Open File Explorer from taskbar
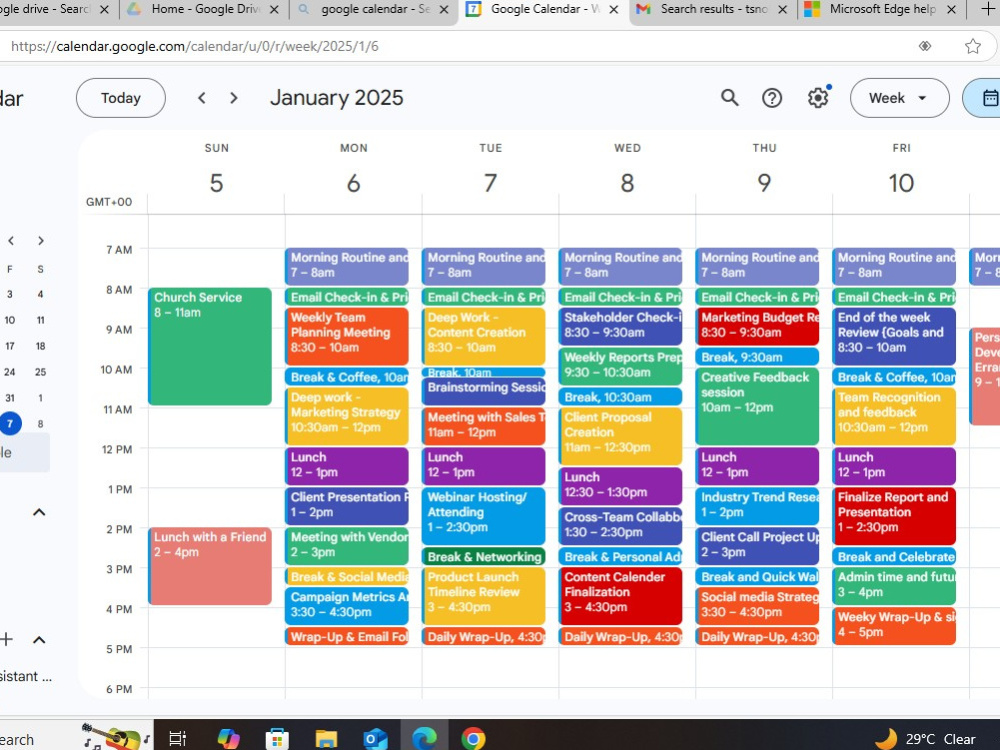The image size is (1000, 750). [x=326, y=739]
